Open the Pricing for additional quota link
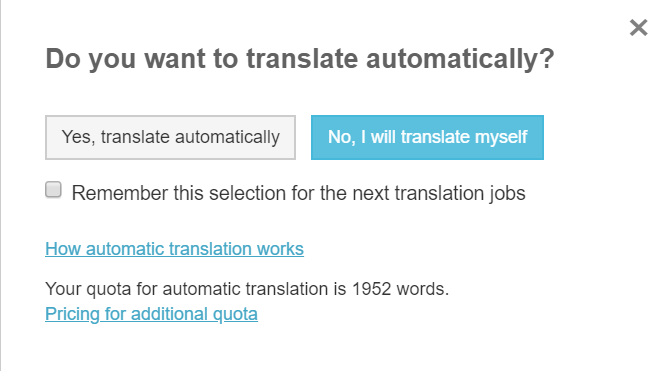671x371 pixels. click(151, 314)
